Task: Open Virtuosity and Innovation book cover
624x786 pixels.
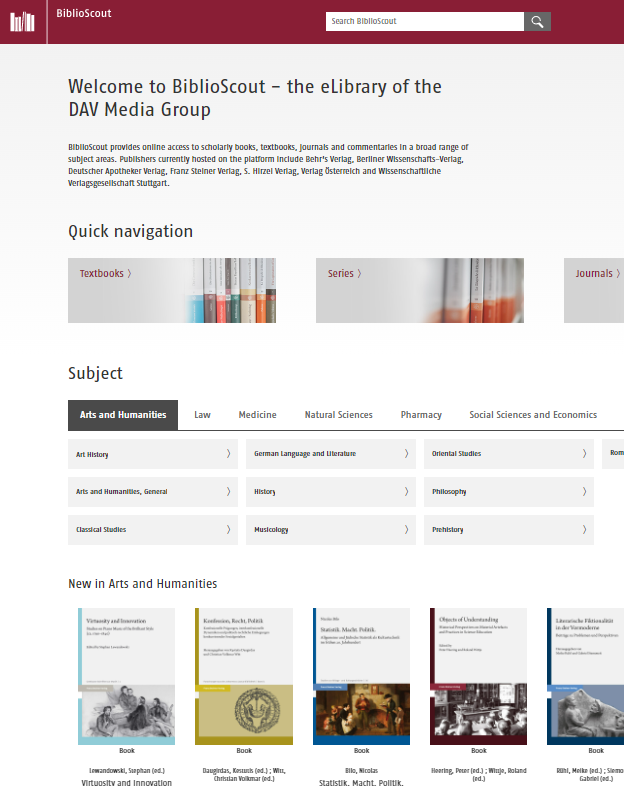Action: pyautogui.click(x=126, y=676)
